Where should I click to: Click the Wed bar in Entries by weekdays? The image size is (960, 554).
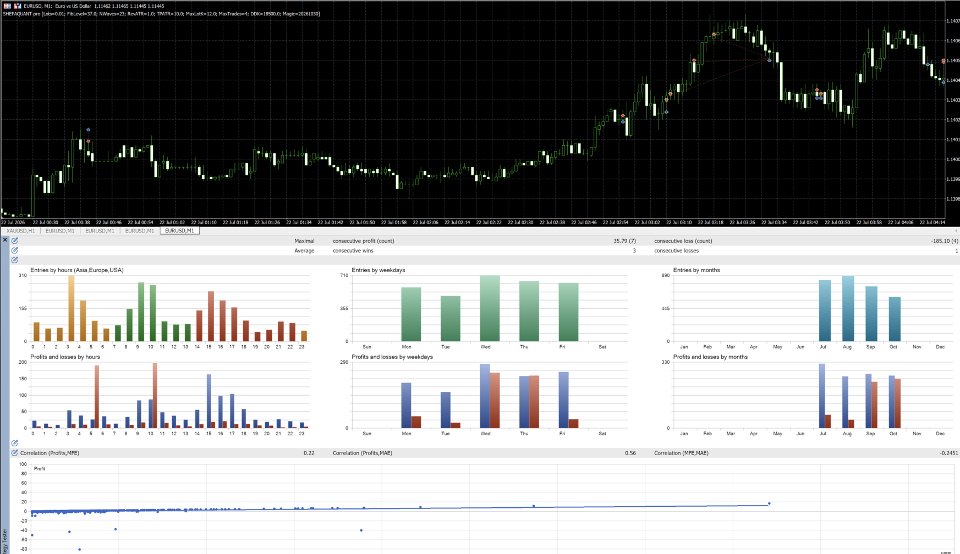(490, 308)
